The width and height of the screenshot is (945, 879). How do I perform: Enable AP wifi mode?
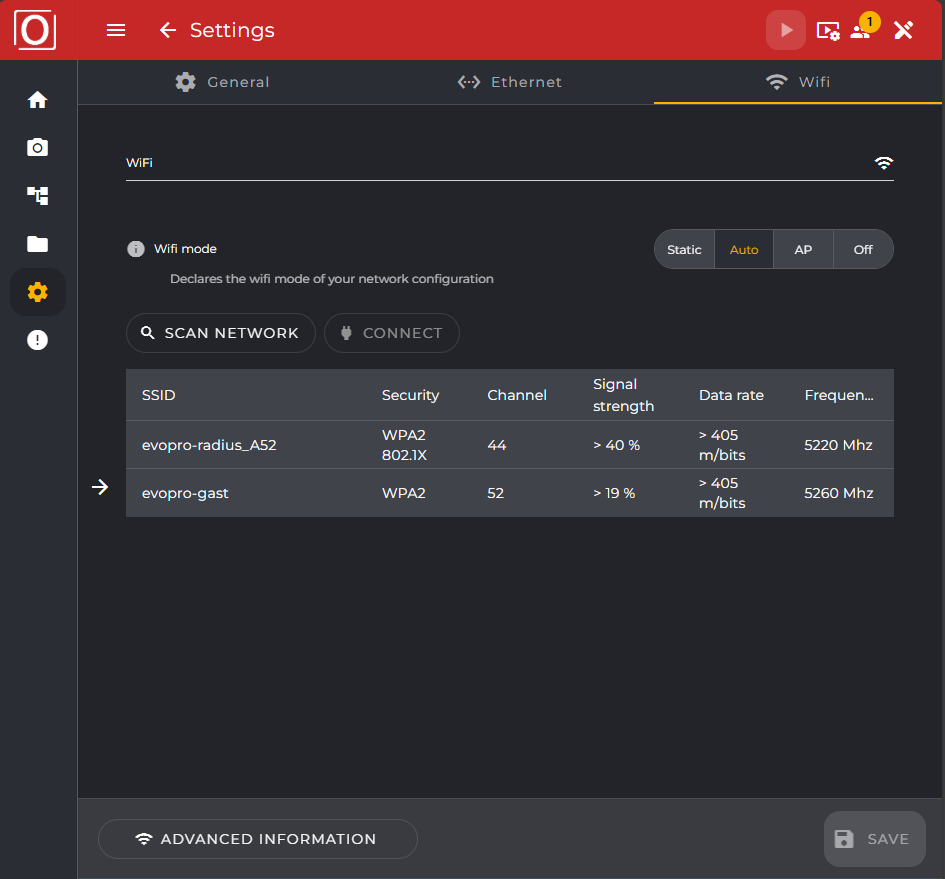pyautogui.click(x=803, y=249)
